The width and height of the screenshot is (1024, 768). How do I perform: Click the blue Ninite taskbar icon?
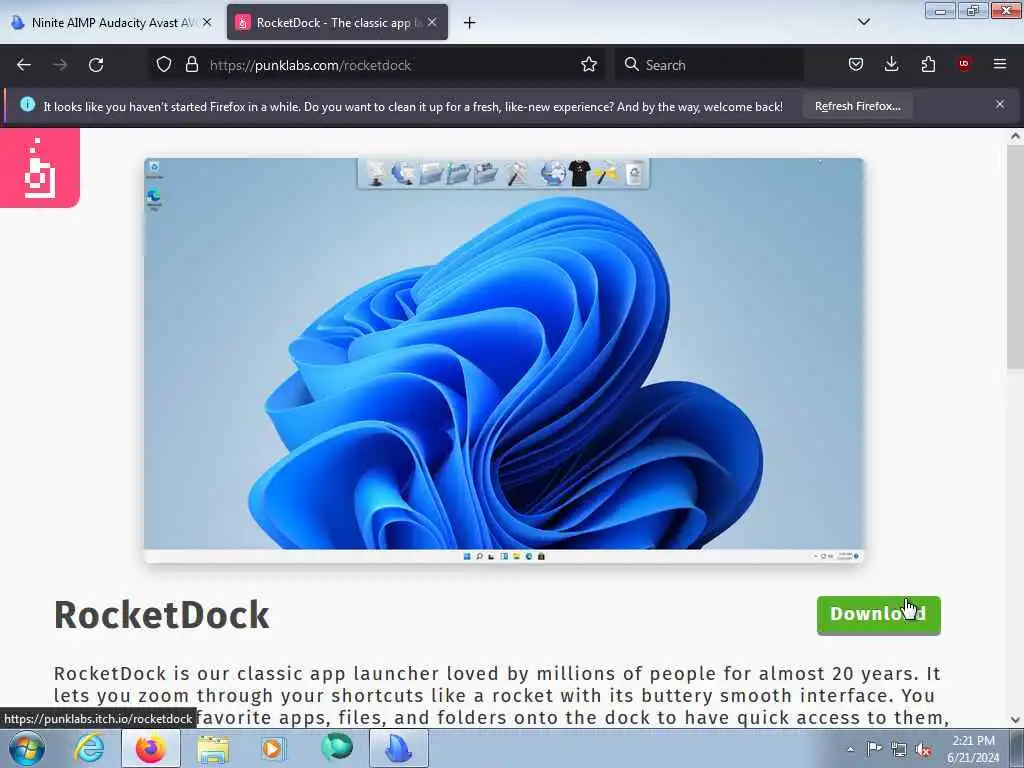click(x=399, y=748)
